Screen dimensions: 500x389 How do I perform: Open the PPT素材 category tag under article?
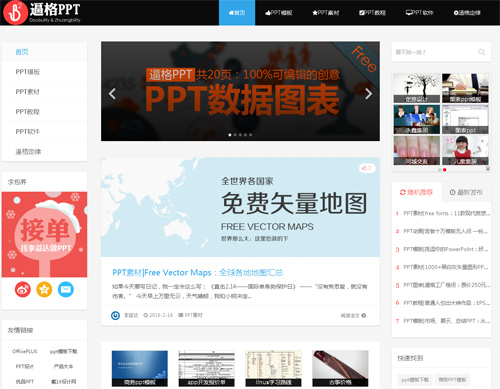190,315
